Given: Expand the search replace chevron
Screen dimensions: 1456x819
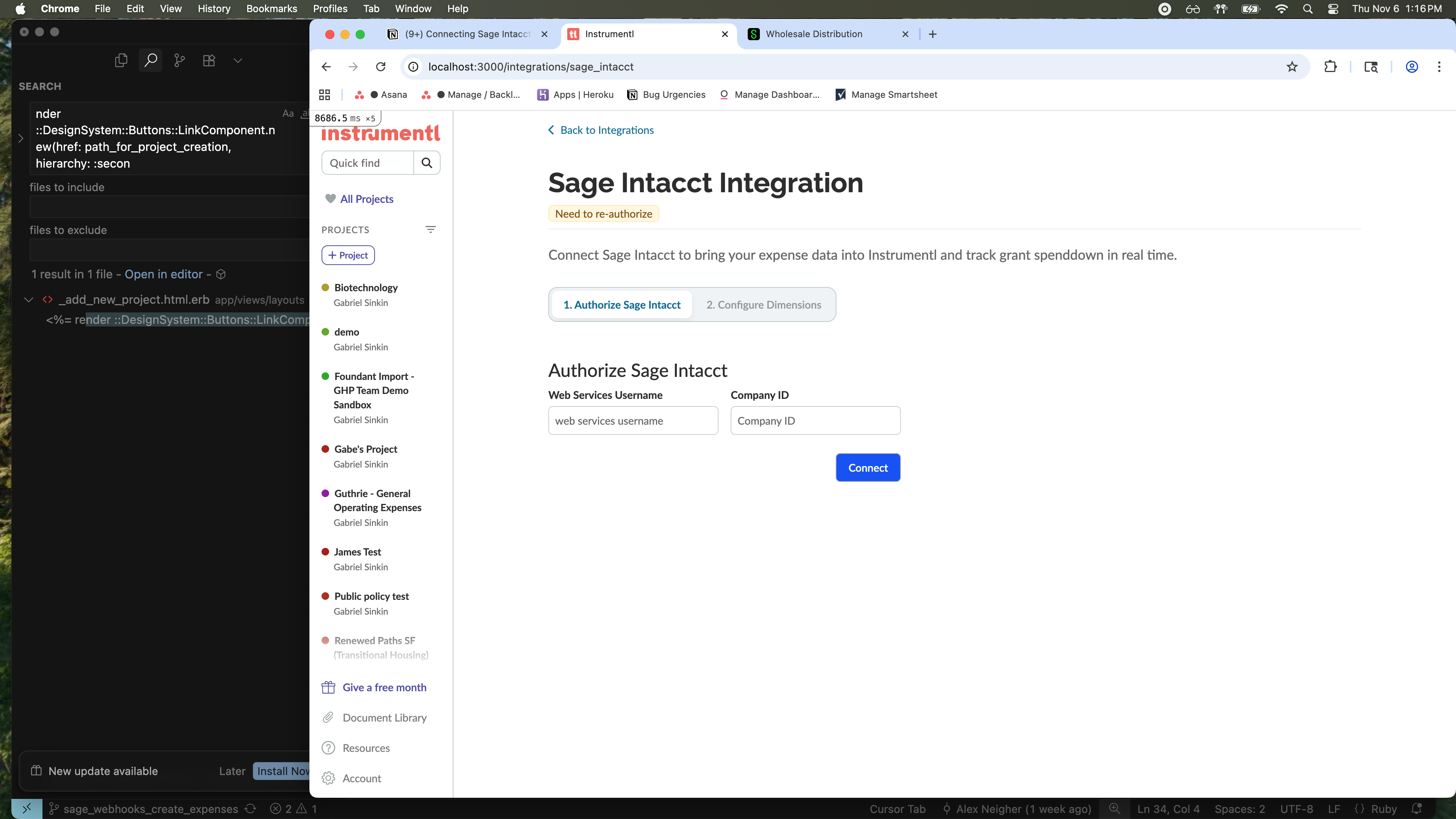Looking at the screenshot, I should pos(21,138).
